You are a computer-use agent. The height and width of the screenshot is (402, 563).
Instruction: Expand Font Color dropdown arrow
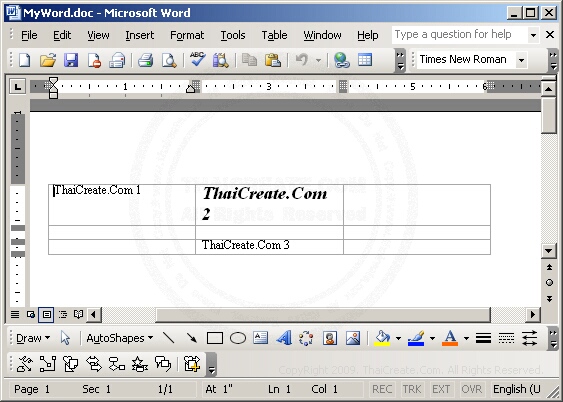(466, 338)
